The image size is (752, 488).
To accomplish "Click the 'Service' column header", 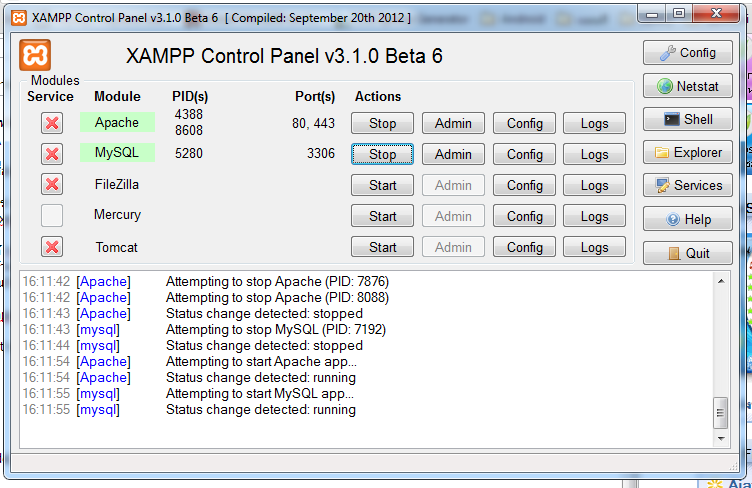I will pos(50,97).
